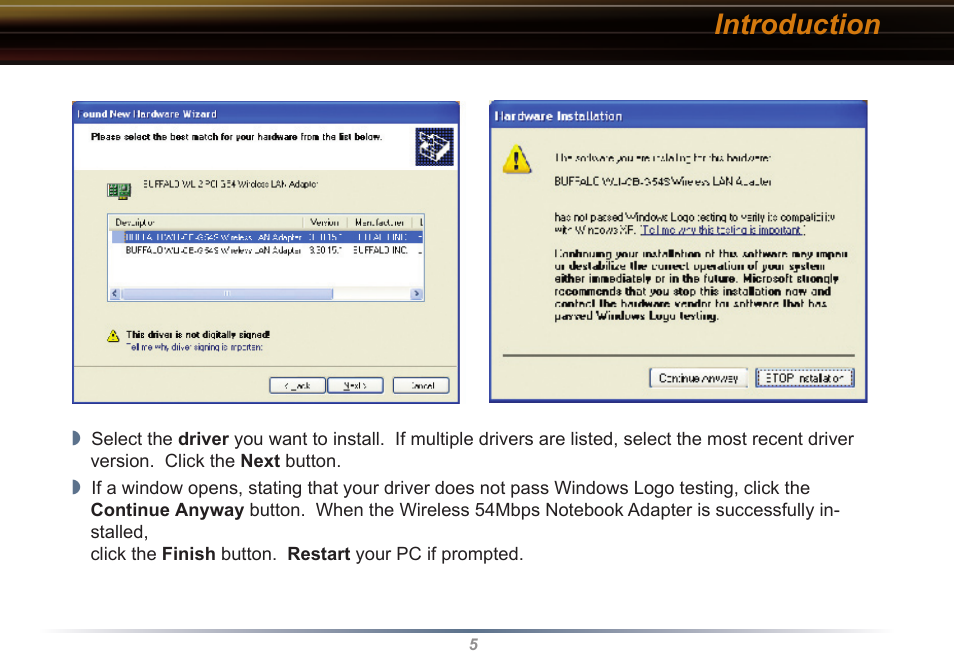The width and height of the screenshot is (954, 661).
Task: Click the hardware wizard icon at top right
Action: [434, 147]
